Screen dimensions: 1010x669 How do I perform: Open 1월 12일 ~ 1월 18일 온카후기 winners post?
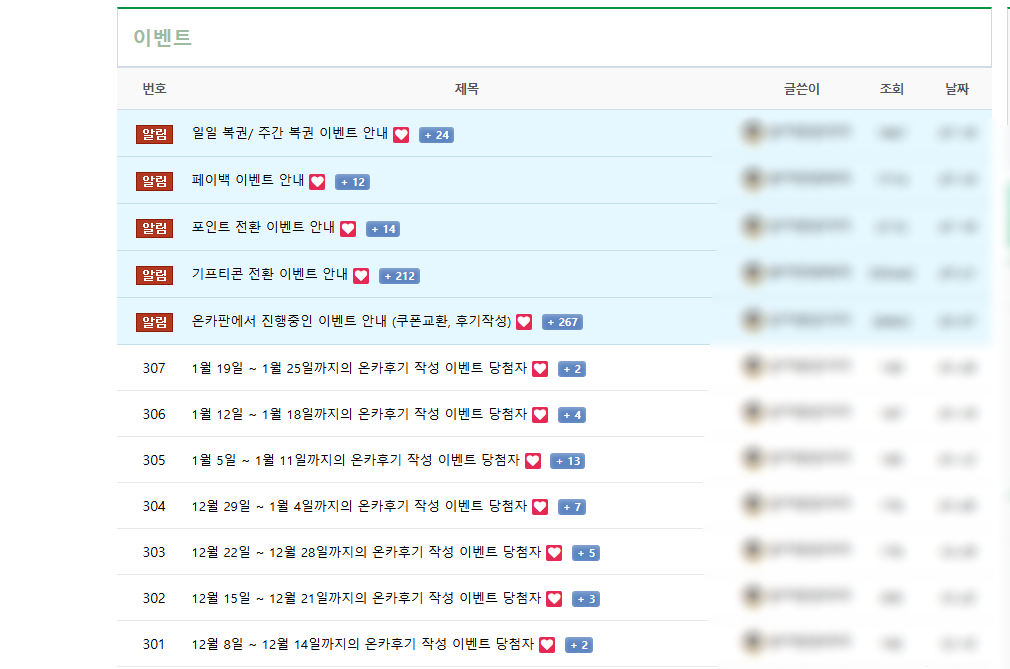point(359,414)
